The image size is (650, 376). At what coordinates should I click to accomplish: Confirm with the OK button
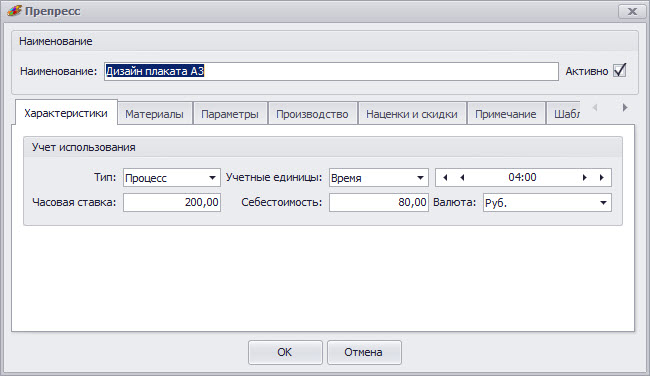[x=285, y=352]
